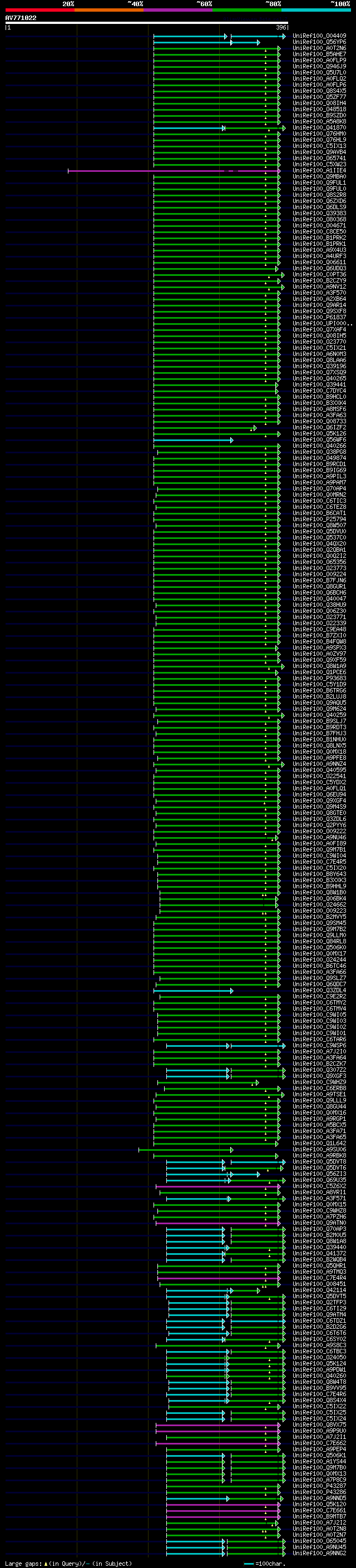This screenshot has height=1568, width=356.
Task: Select hit label UniRef100_Q9MBA0
Action: click(319, 176)
